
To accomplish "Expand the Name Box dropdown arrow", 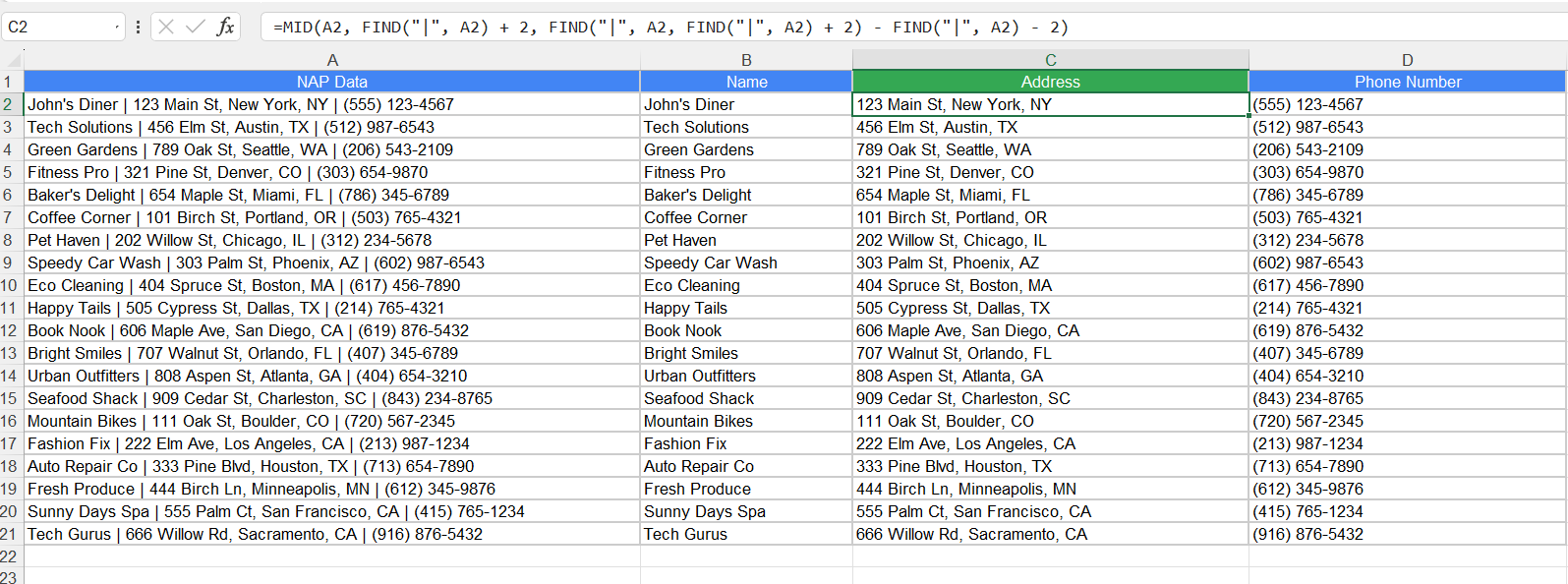I will pyautogui.click(x=117, y=27).
